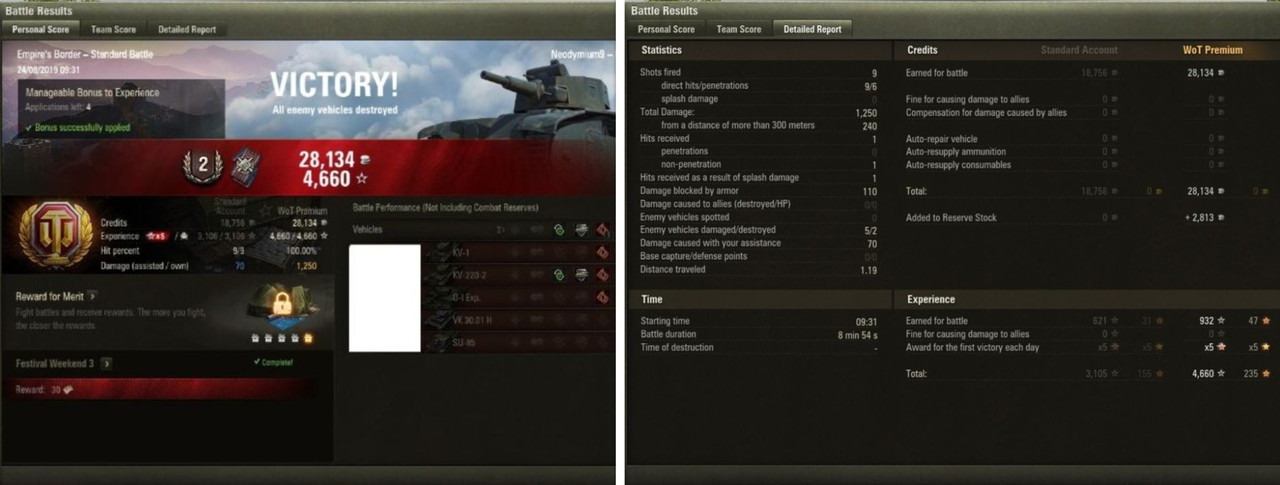Open Detailed Report tab in left window
The image size is (1280, 485).
(187, 29)
